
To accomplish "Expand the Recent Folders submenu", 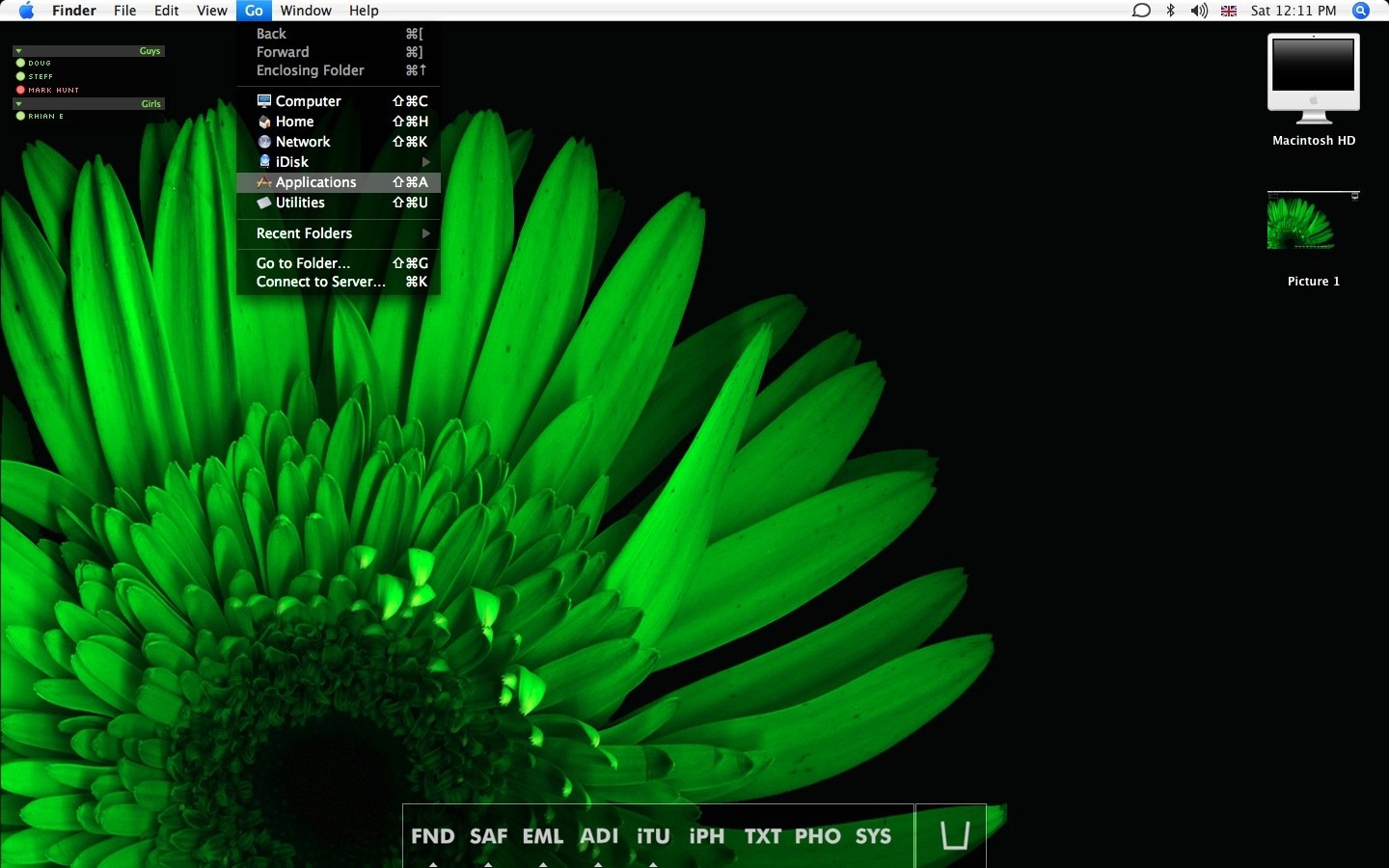I will 339,233.
